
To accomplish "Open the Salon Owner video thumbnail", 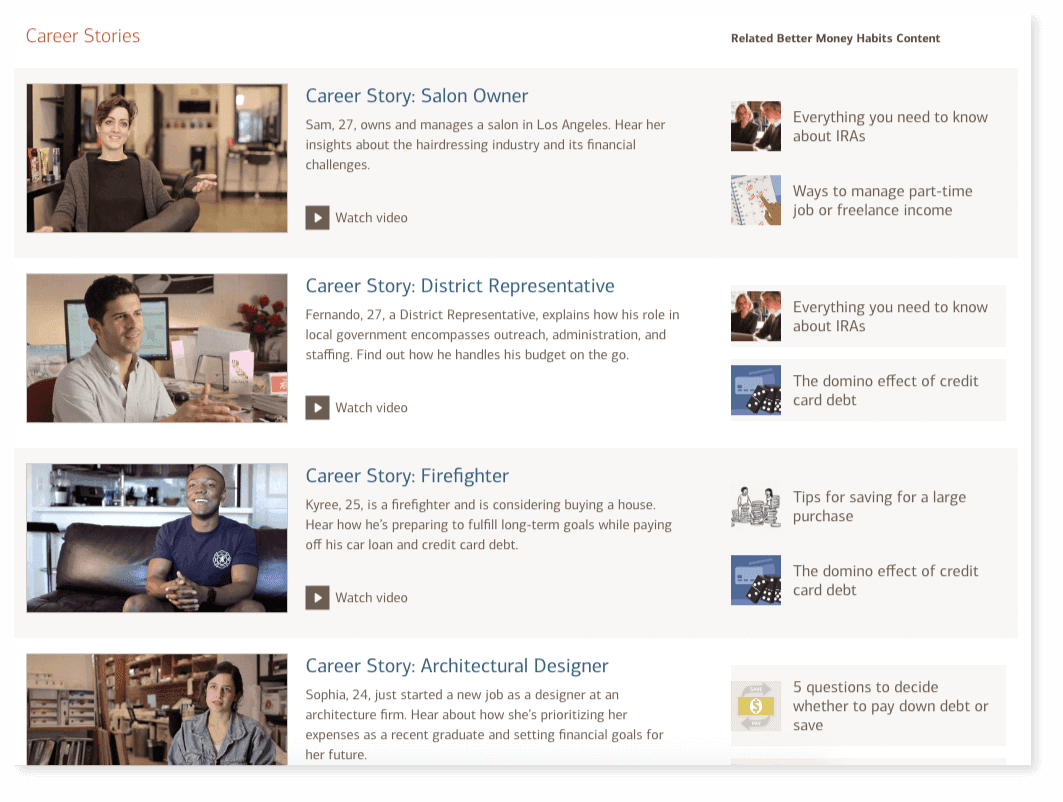I will coord(157,158).
